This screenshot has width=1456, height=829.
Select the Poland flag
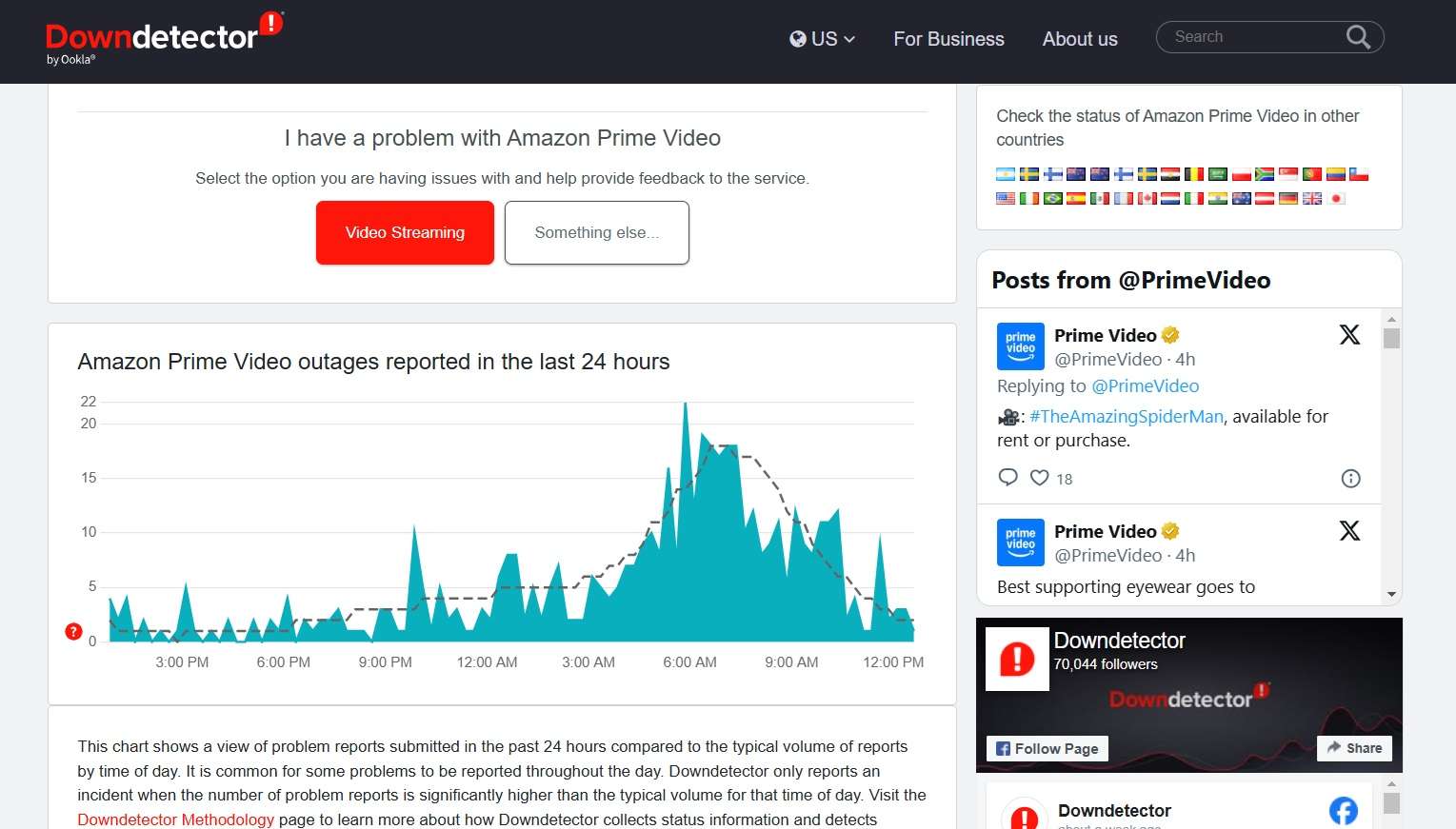coord(1242,174)
